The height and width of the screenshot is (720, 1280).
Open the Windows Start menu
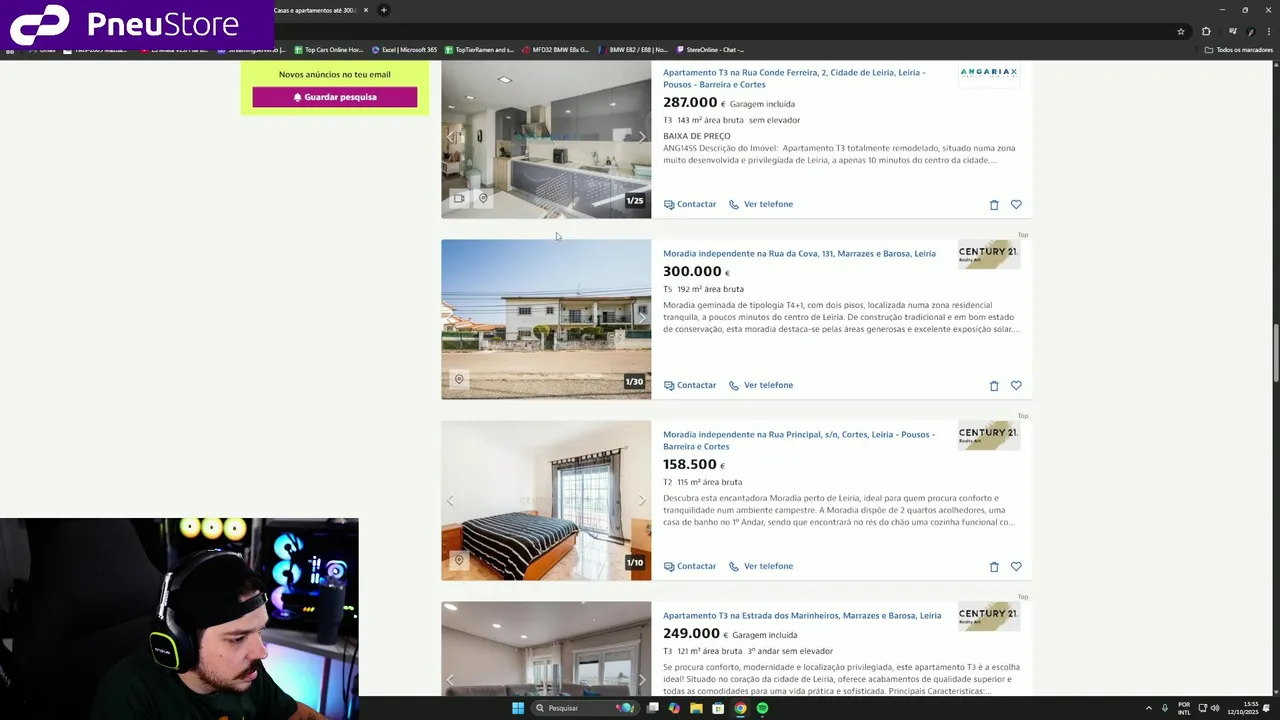[518, 708]
